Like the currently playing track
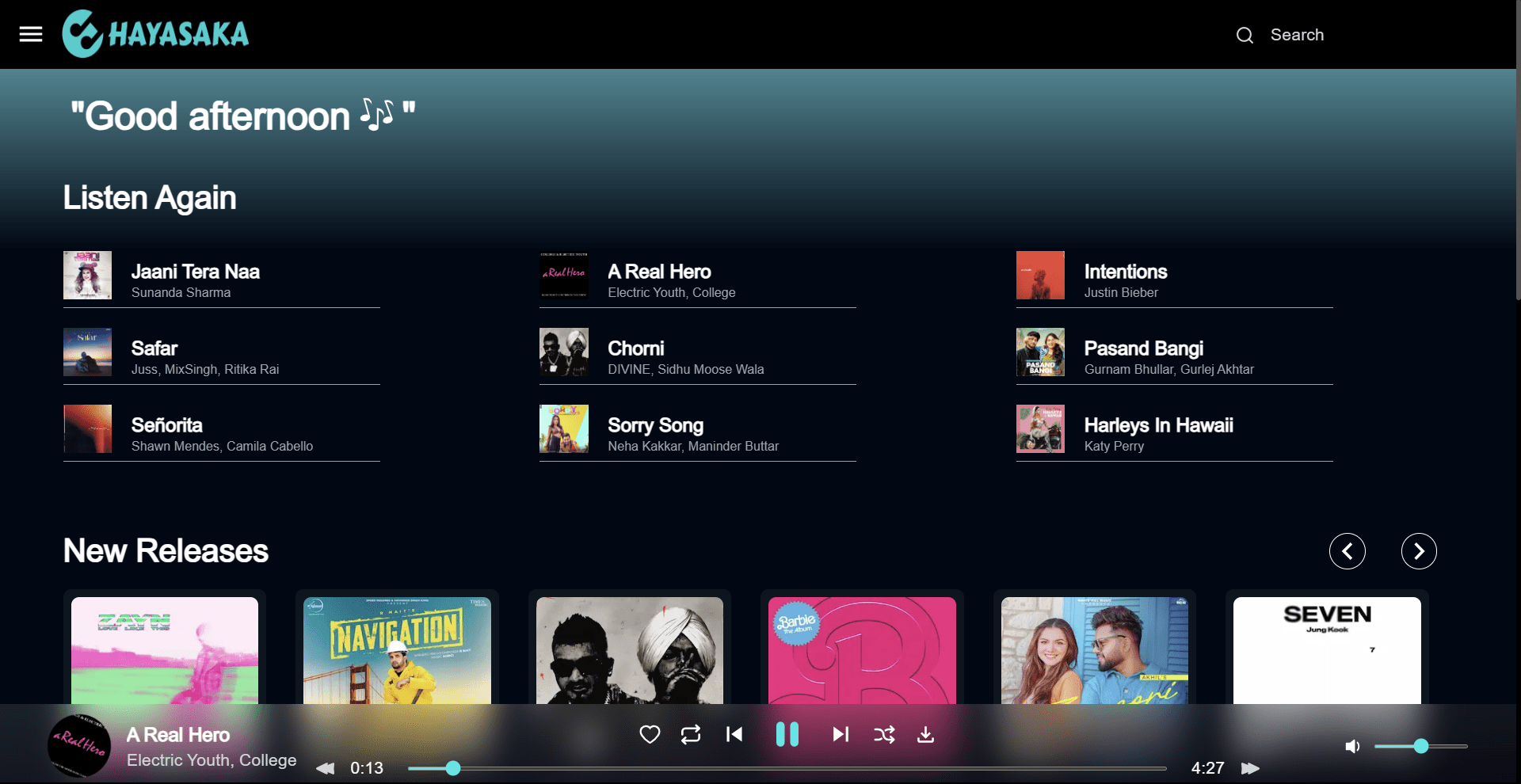Viewport: 1521px width, 784px height. pyautogui.click(x=649, y=734)
